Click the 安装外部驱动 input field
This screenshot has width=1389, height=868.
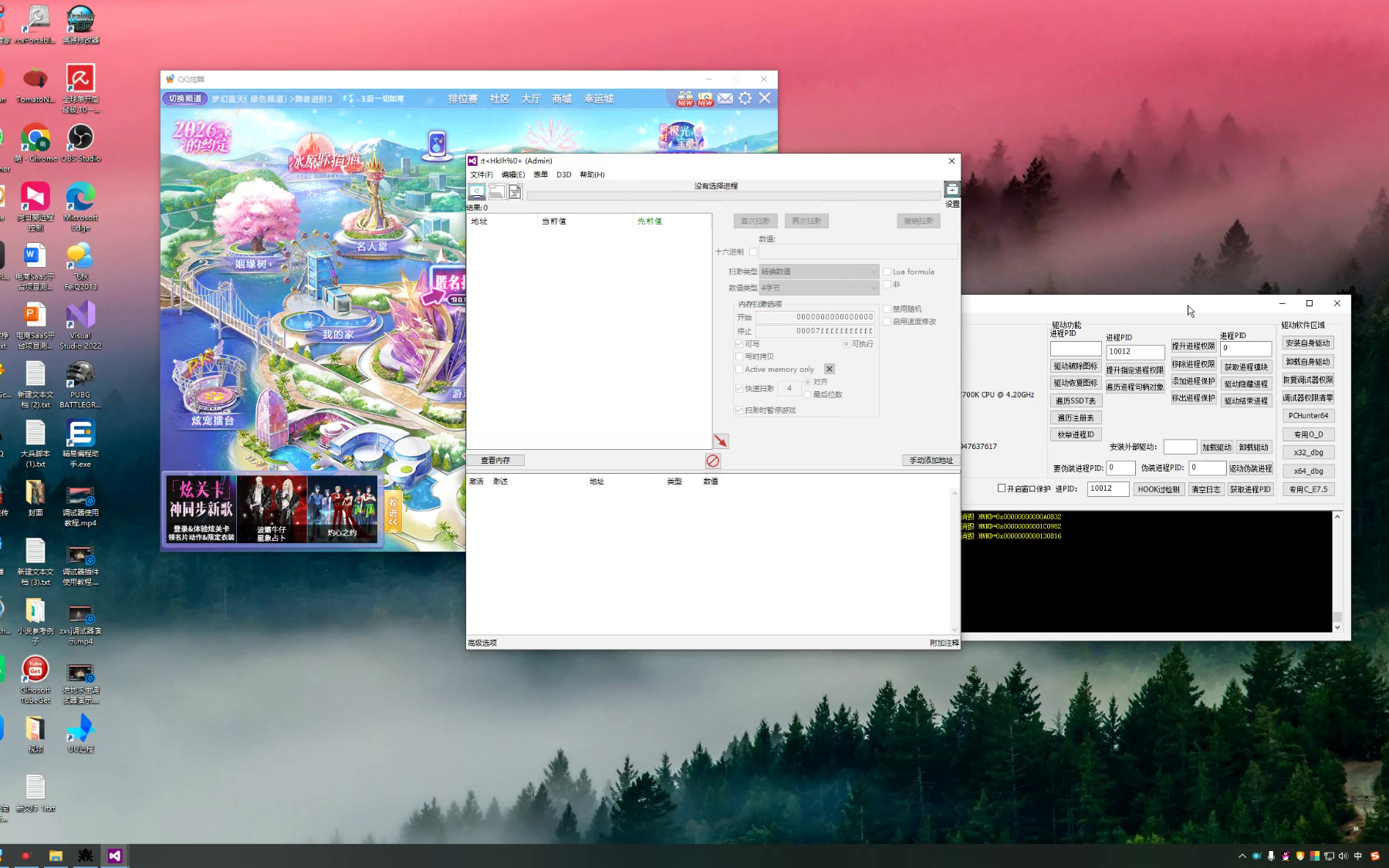click(1179, 447)
